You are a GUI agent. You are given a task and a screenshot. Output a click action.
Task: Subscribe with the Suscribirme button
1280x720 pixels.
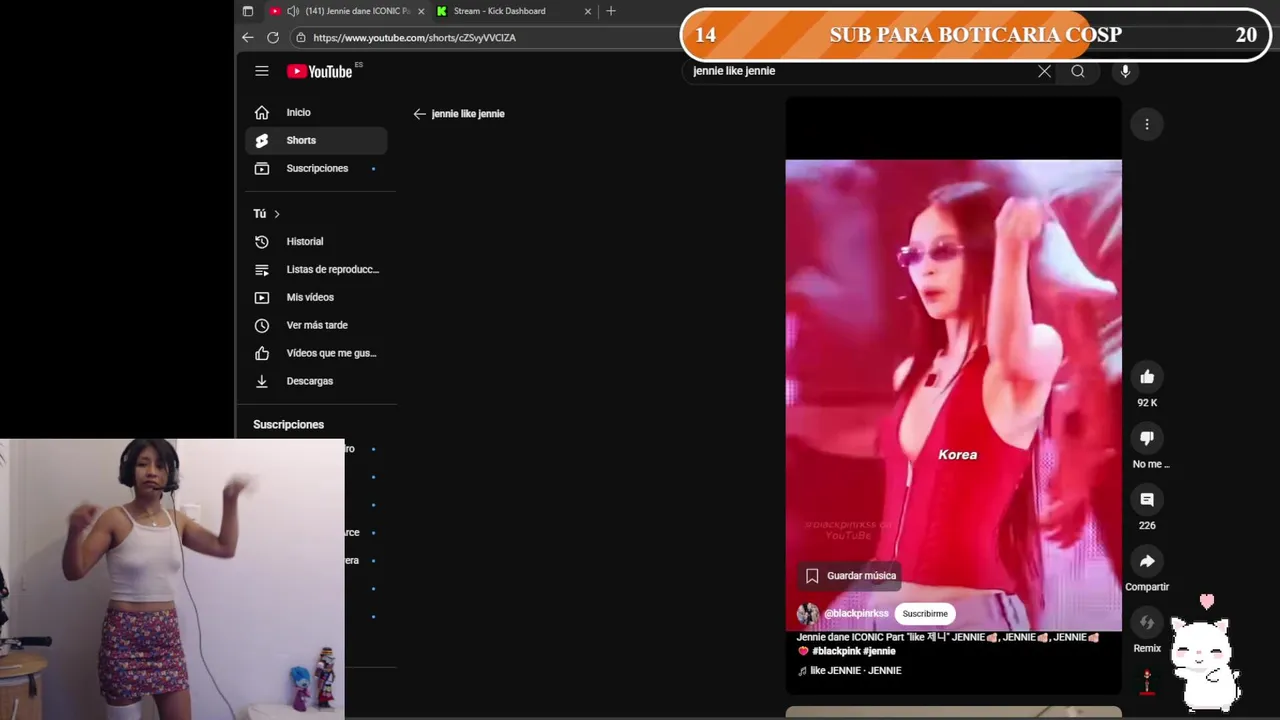tap(925, 614)
